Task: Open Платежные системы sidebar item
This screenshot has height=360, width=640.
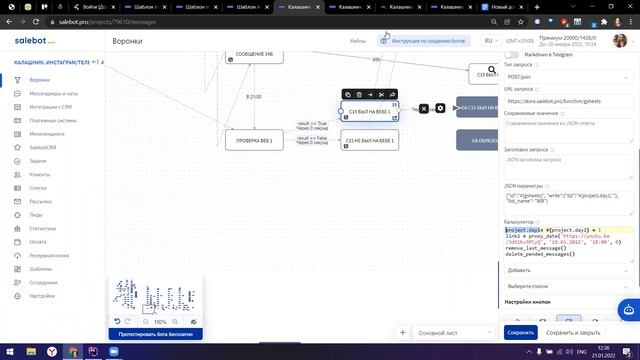Action: (x=53, y=120)
